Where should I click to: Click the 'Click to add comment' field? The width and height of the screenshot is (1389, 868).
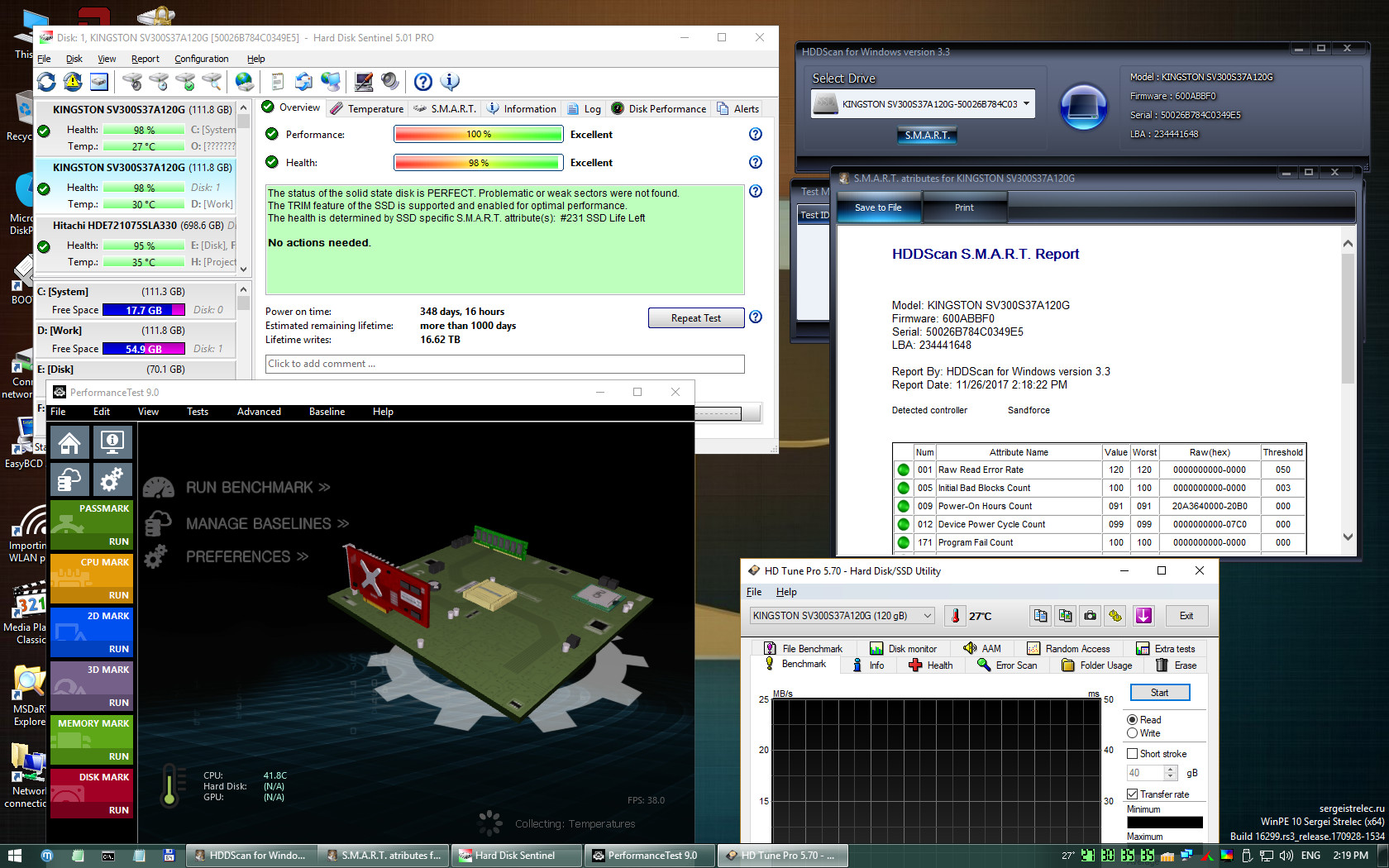pyautogui.click(x=505, y=364)
